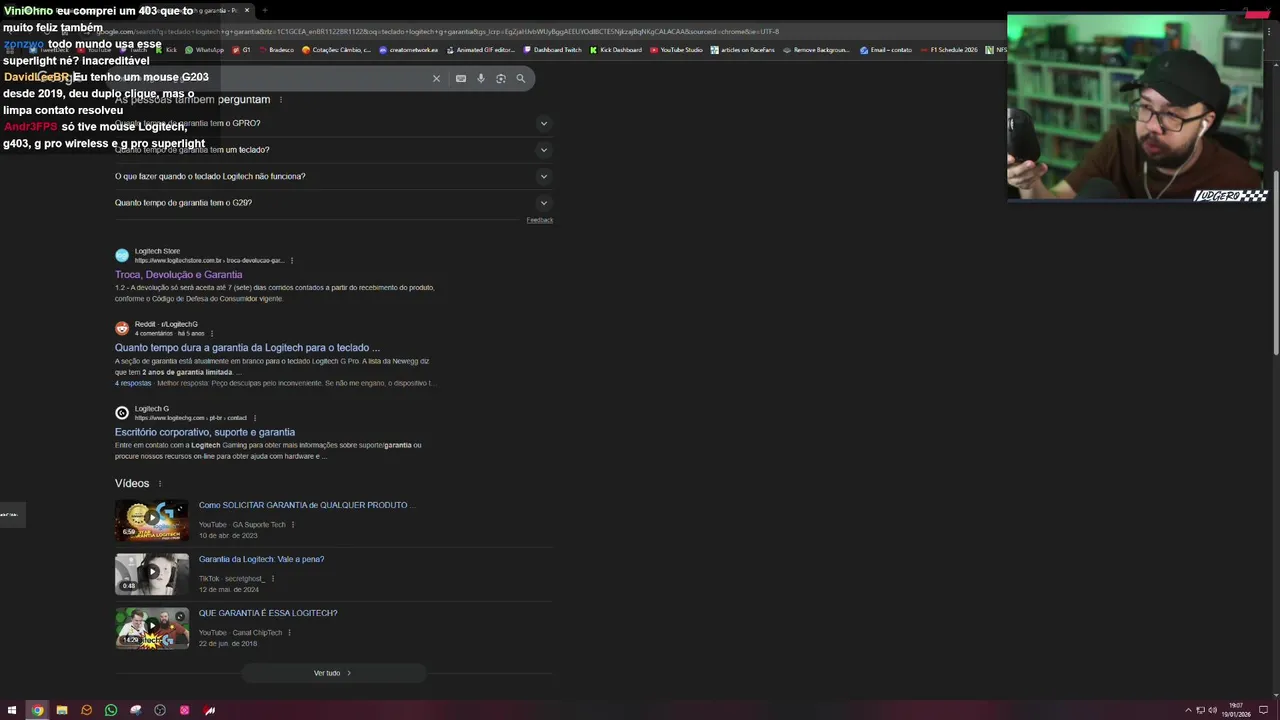
Task: Open File Explorer from the taskbar
Action: (x=62, y=710)
